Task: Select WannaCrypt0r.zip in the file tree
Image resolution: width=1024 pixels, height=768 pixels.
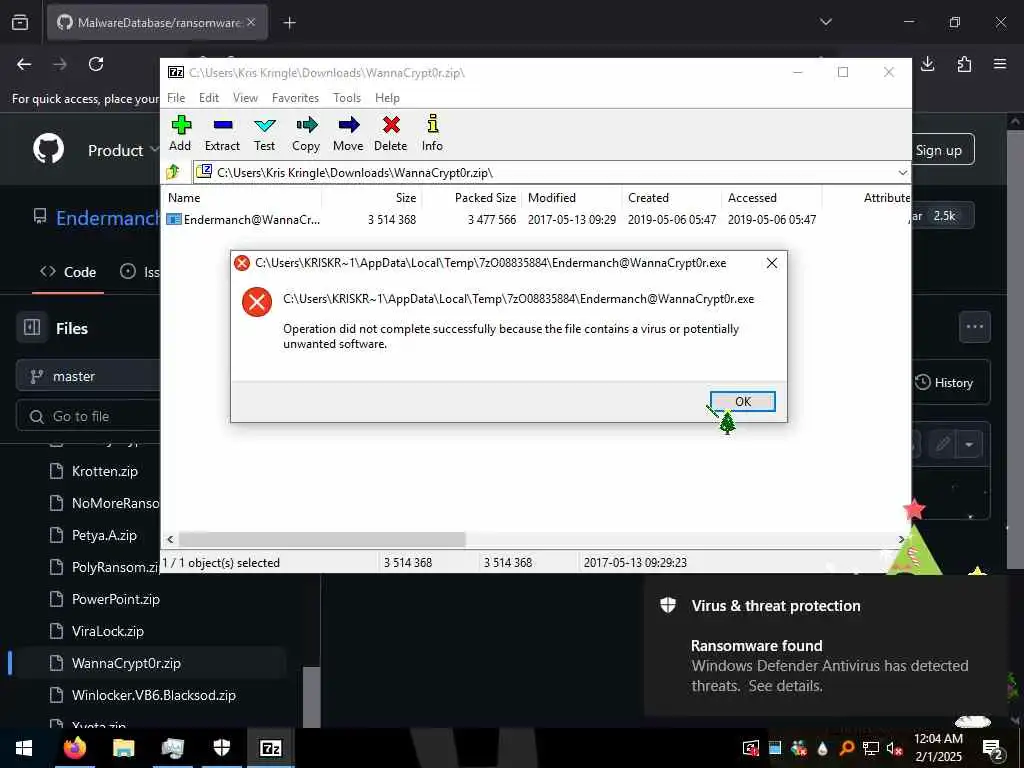Action: 125,664
